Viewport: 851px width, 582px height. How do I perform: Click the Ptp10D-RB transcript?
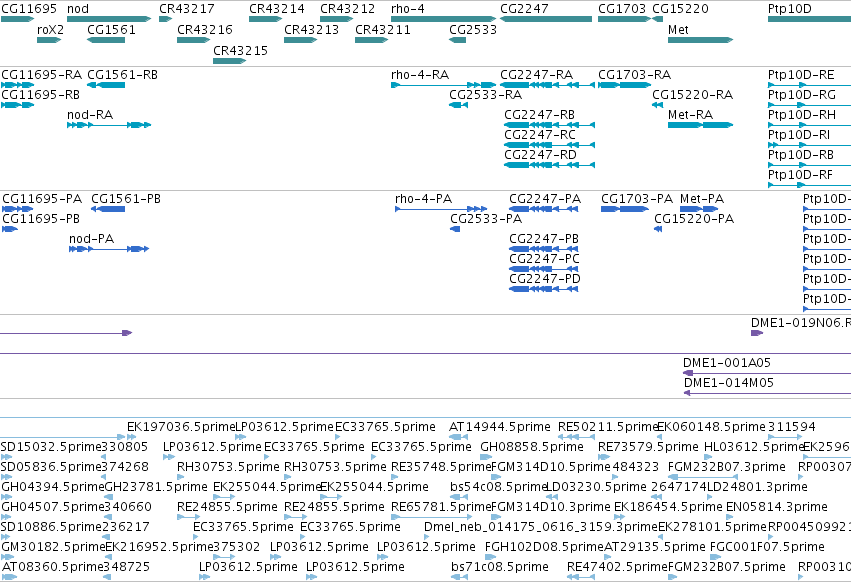tap(809, 165)
